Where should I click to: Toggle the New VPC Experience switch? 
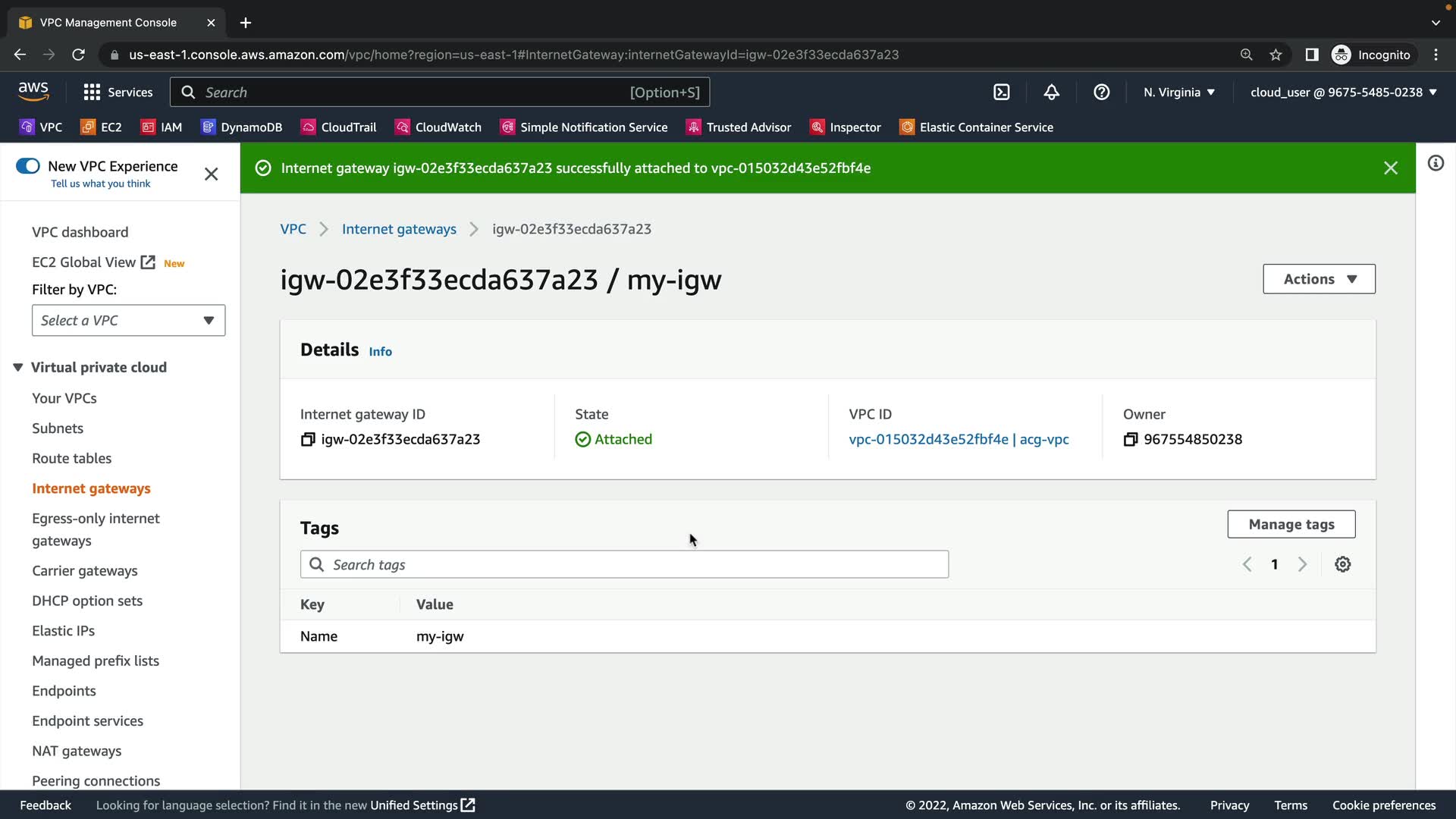[x=28, y=166]
